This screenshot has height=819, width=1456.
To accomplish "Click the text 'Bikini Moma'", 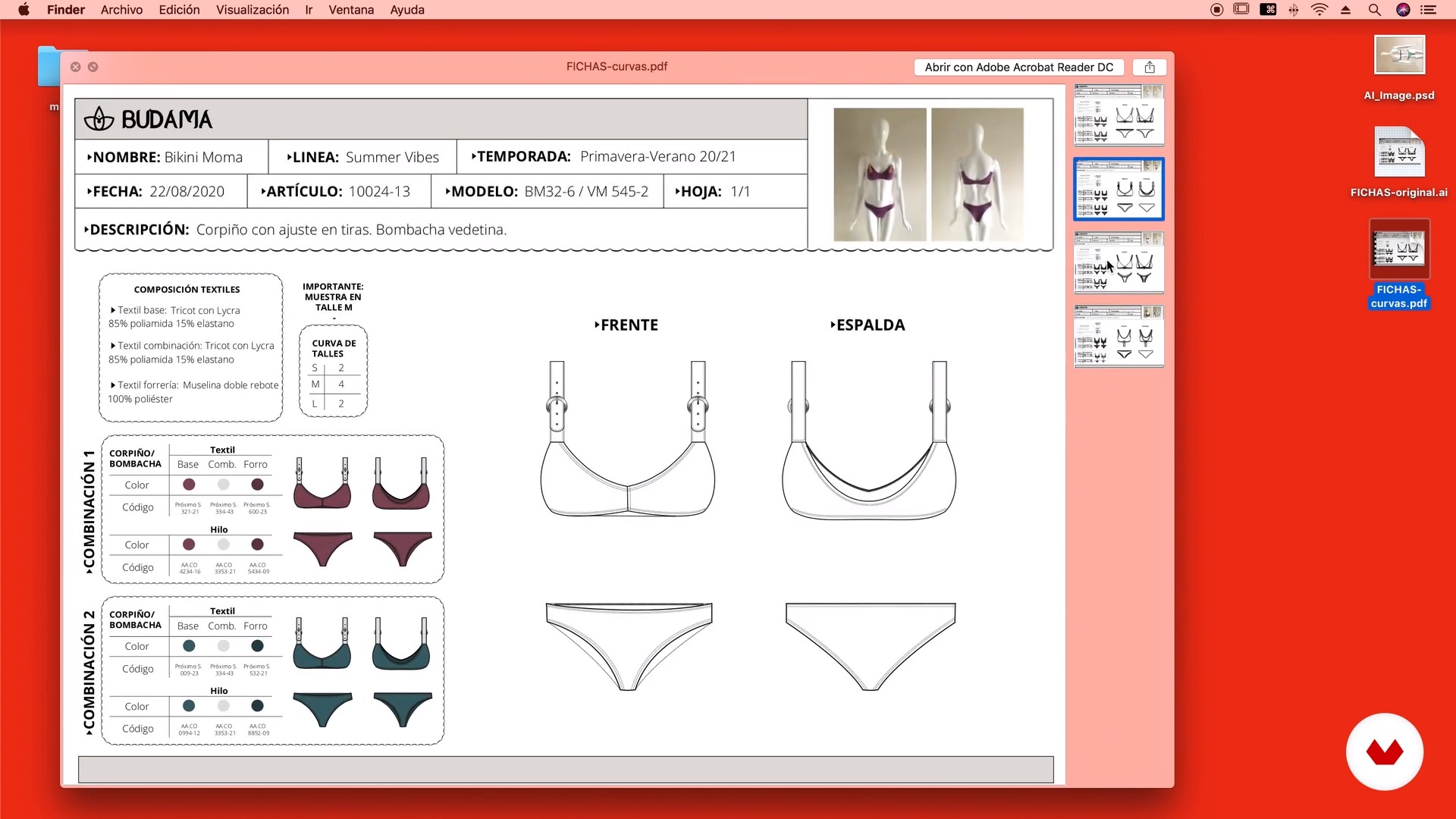I will pyautogui.click(x=203, y=157).
